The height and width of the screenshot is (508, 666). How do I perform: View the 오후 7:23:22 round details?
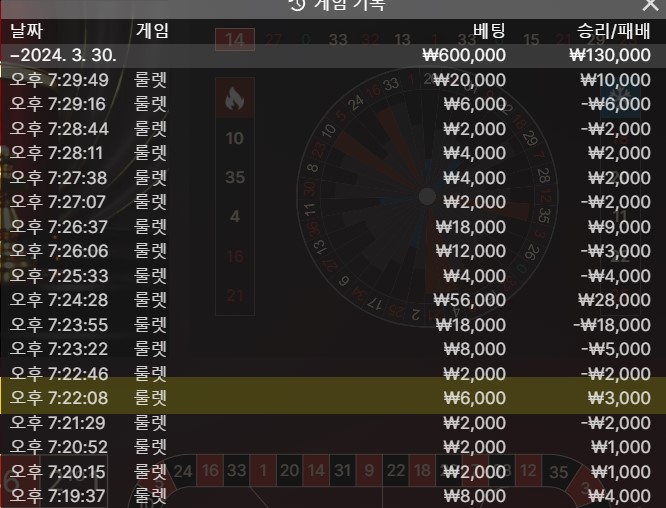333,349
